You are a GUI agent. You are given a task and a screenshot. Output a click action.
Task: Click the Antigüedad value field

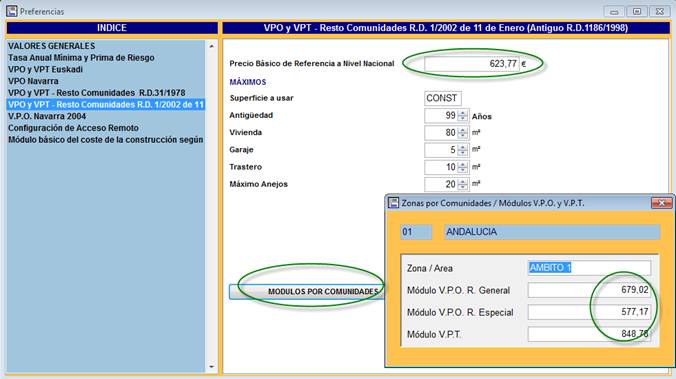pos(441,116)
